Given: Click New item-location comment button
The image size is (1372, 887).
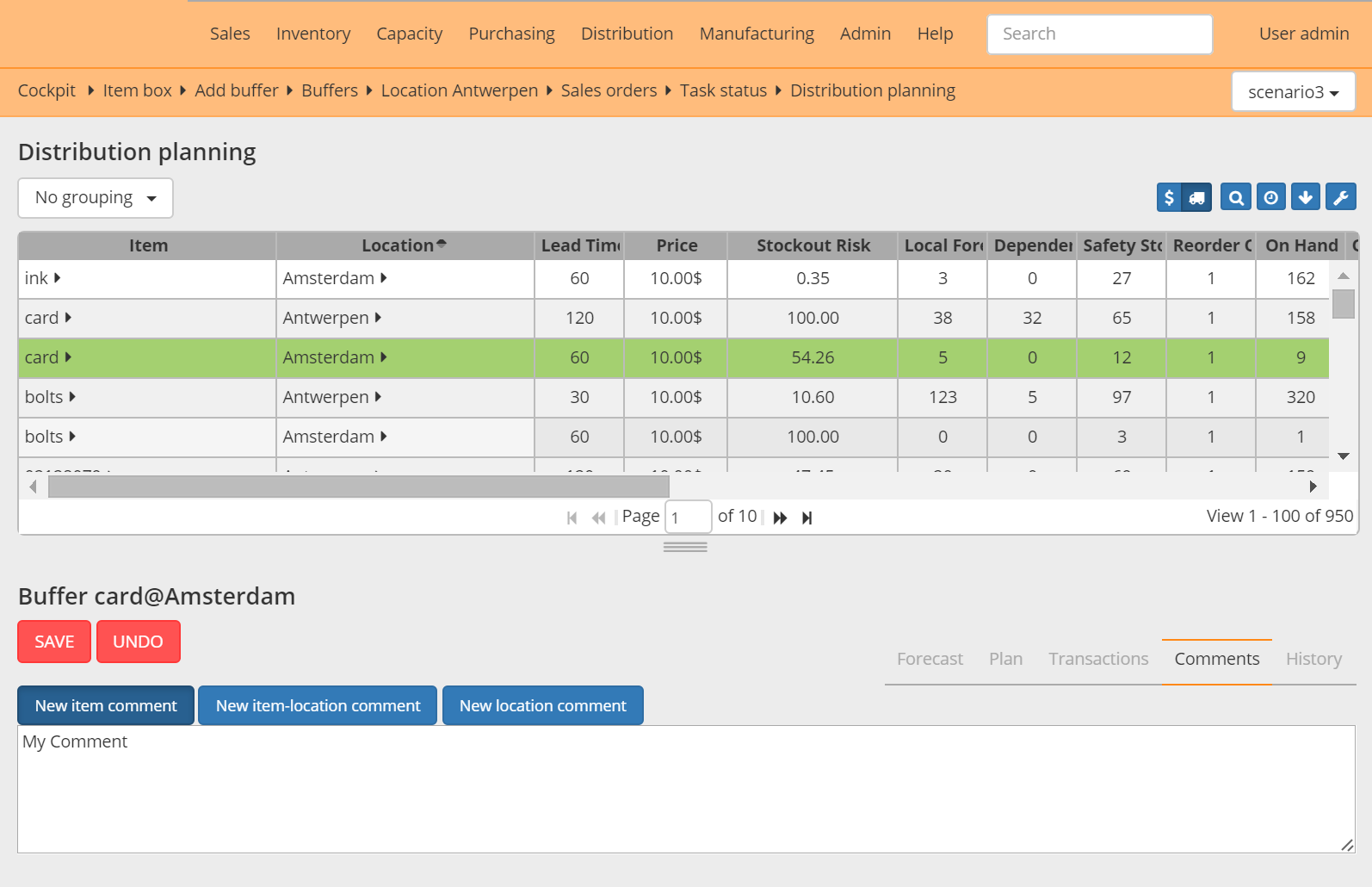Looking at the screenshot, I should (318, 705).
